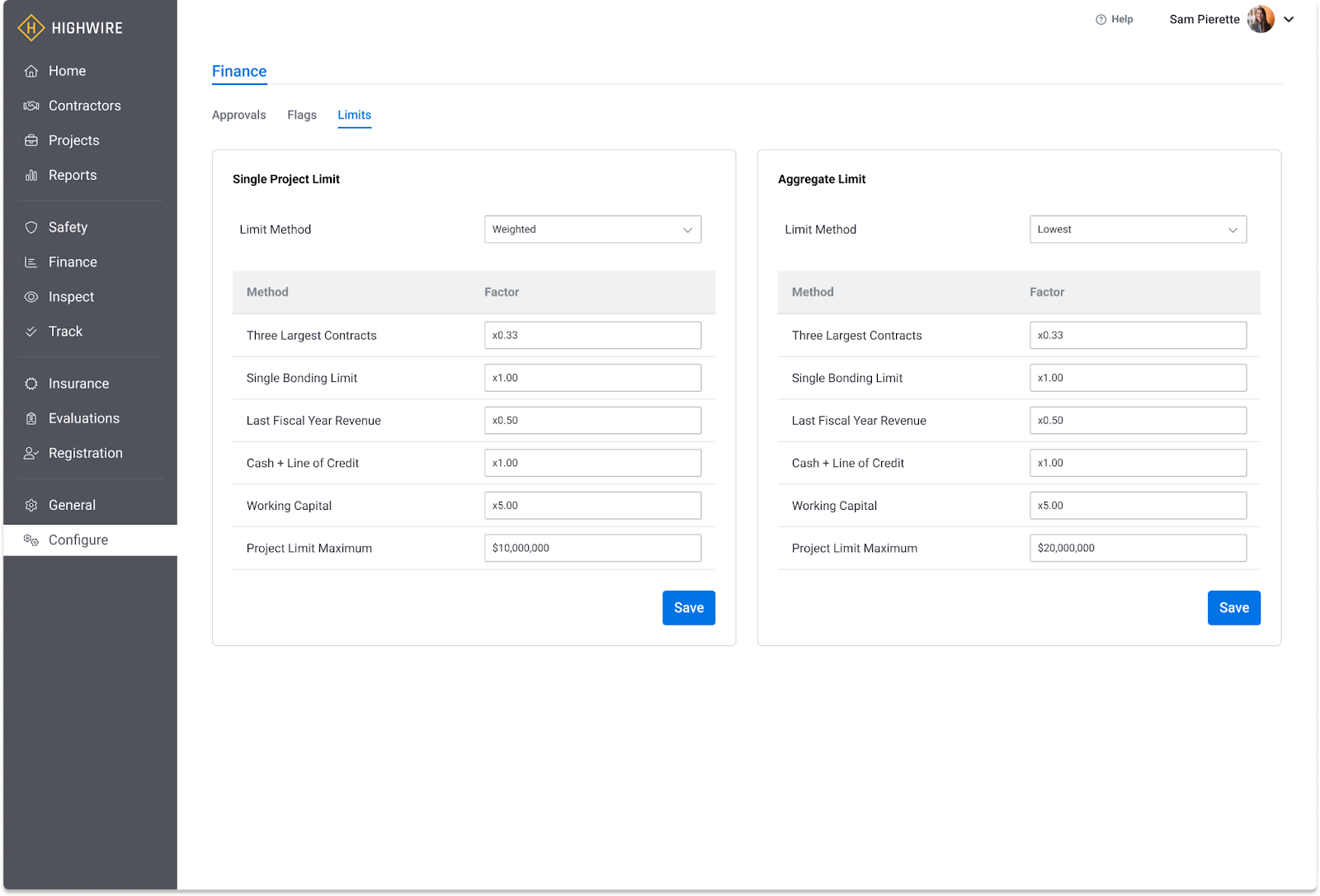This screenshot has width=1320, height=896.
Task: Save the Single Project Limit settings
Action: tap(688, 608)
